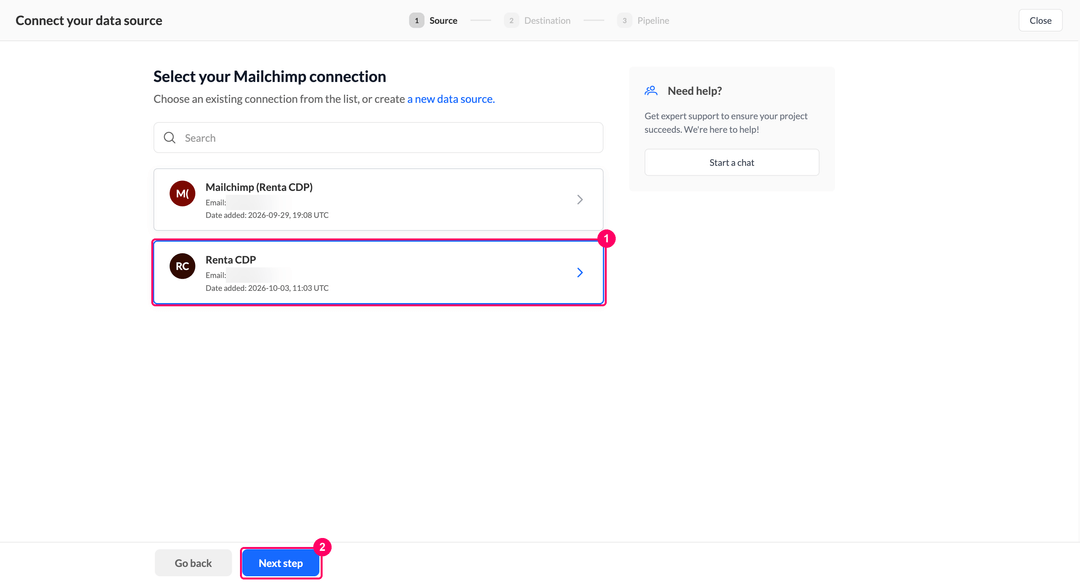Screen dimensions: 1080x583
Task: Click the heading "Select your Mailchimp connection"
Action: click(270, 76)
